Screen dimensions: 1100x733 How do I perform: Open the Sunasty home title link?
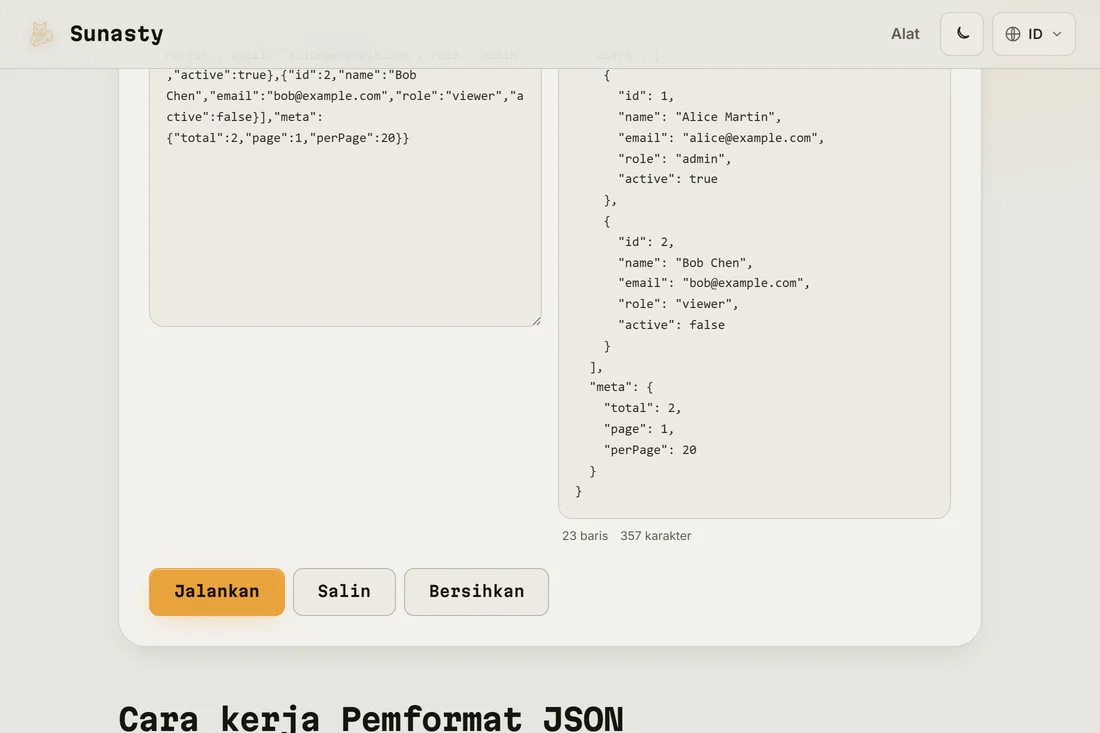116,34
